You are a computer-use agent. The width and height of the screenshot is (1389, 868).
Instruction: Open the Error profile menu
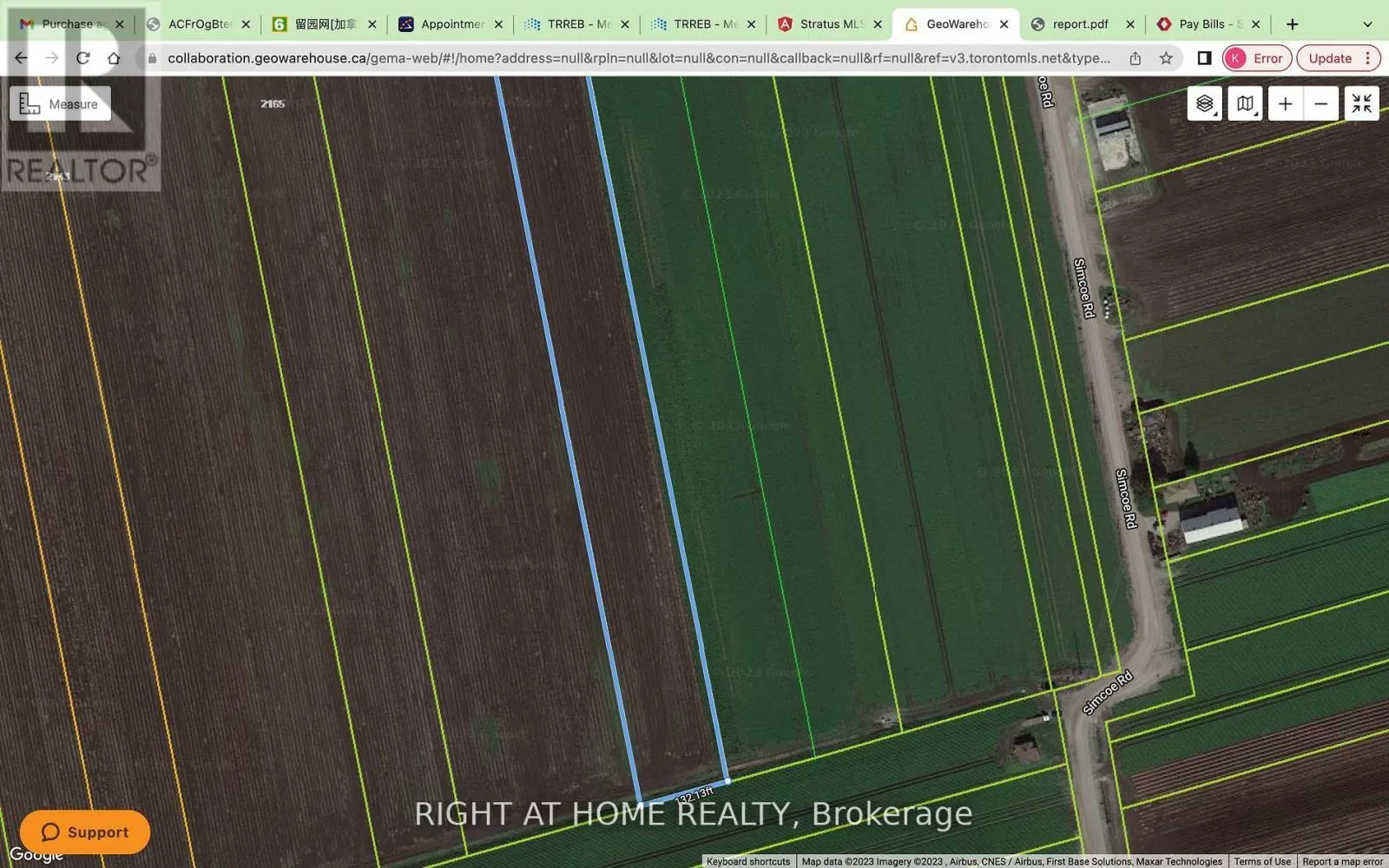(1257, 58)
